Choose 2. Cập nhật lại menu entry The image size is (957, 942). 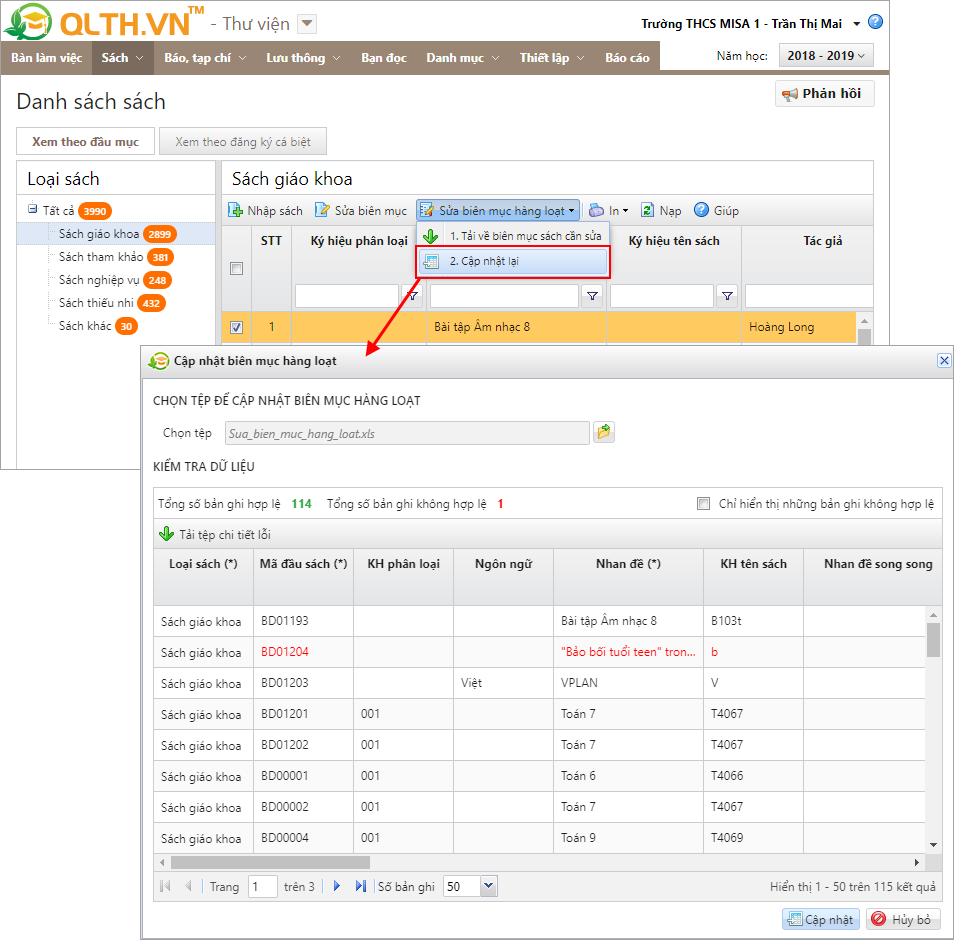[513, 261]
